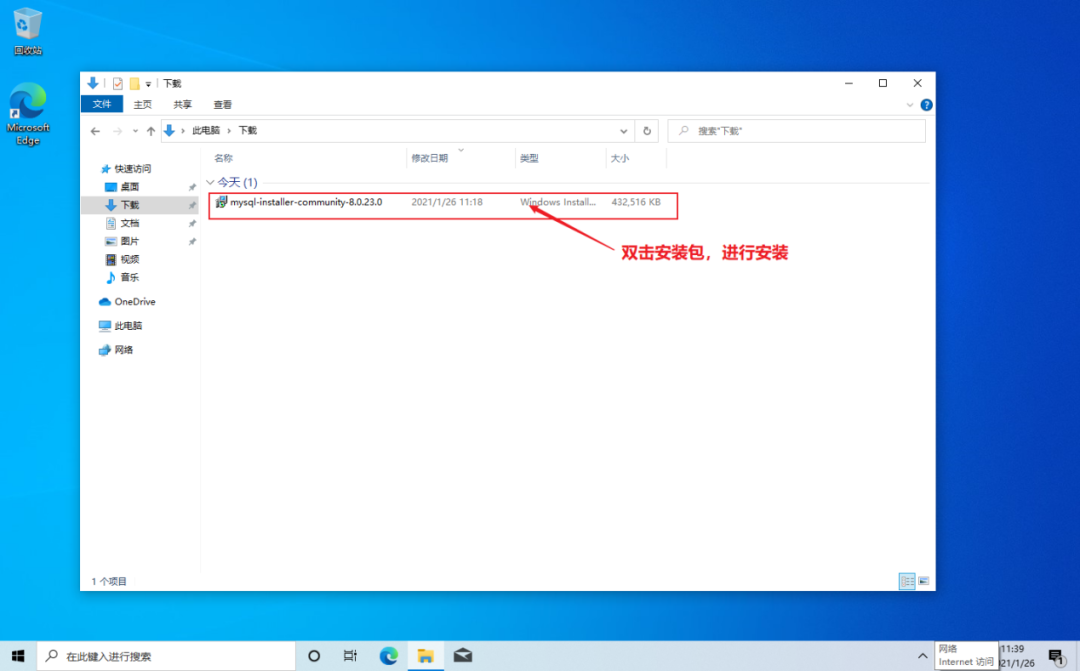
Task: Open Mail app from the taskbar
Action: click(463, 656)
